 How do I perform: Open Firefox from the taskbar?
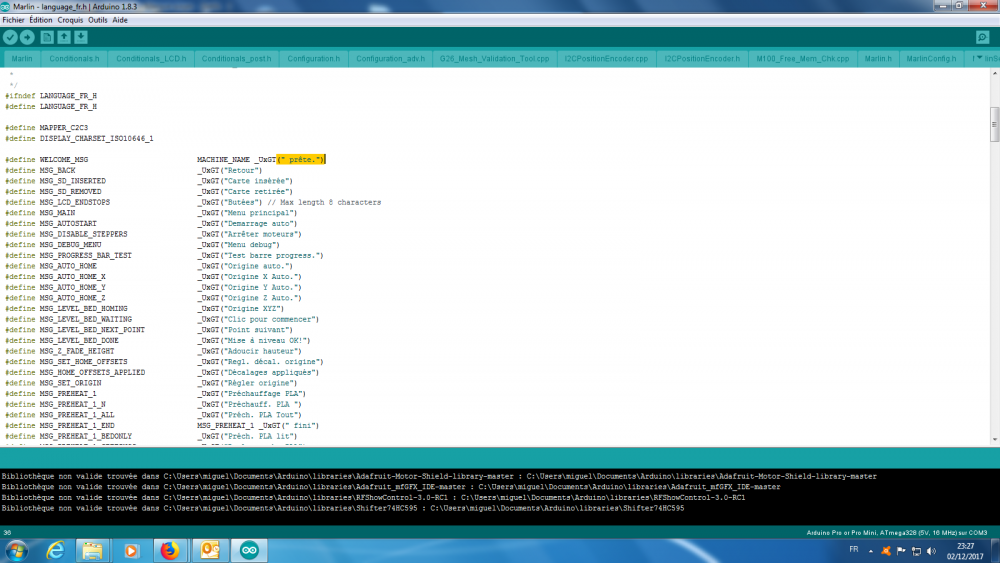click(170, 550)
